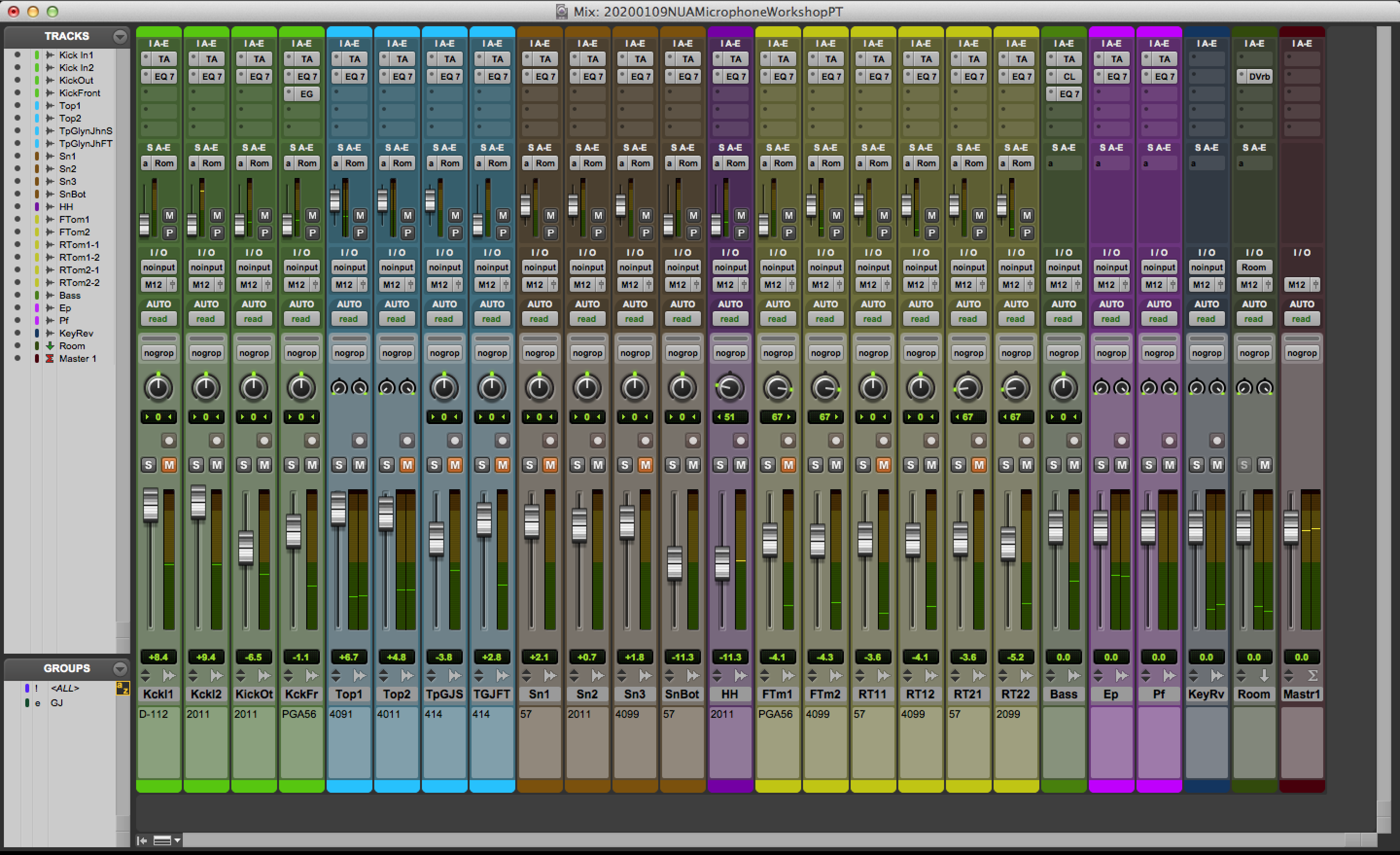The height and width of the screenshot is (855, 1400).
Task: Select the KeyRev track in the track list
Action: click(x=75, y=333)
